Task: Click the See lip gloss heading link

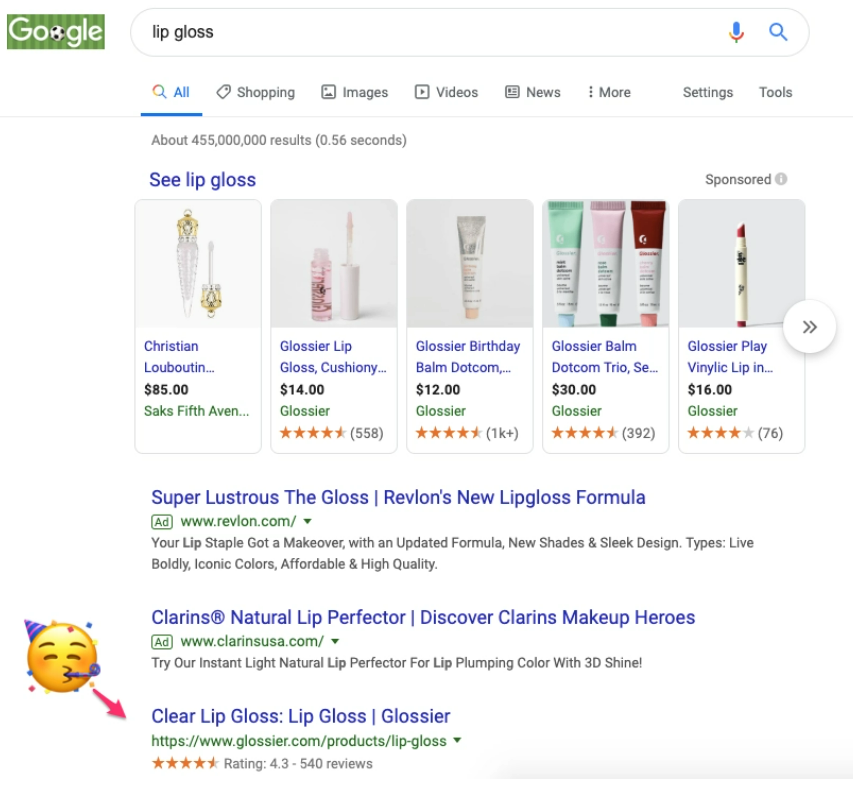Action: pyautogui.click(x=202, y=180)
